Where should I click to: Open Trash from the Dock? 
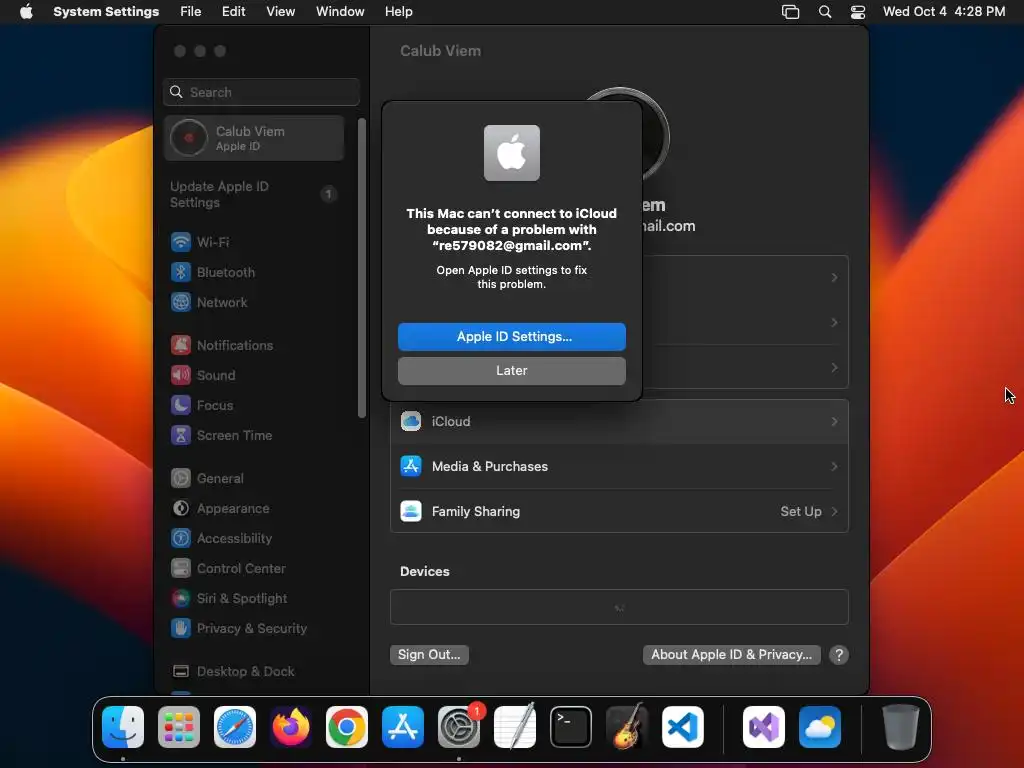click(901, 727)
